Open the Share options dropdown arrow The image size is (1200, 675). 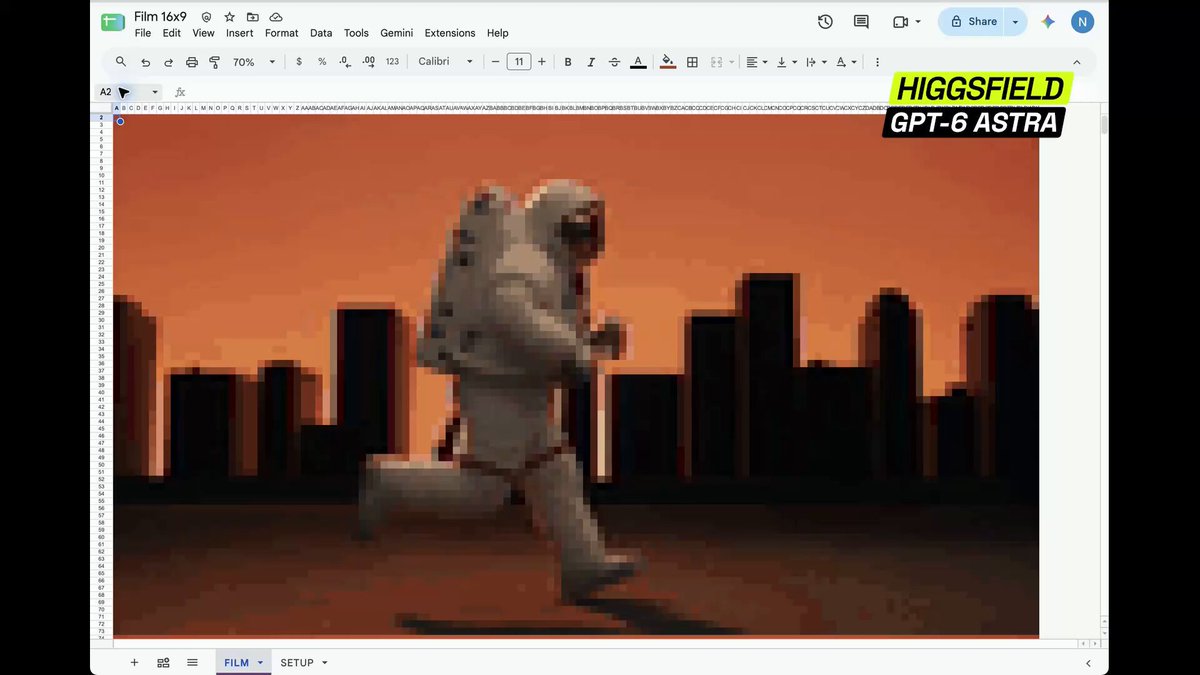coord(1016,21)
